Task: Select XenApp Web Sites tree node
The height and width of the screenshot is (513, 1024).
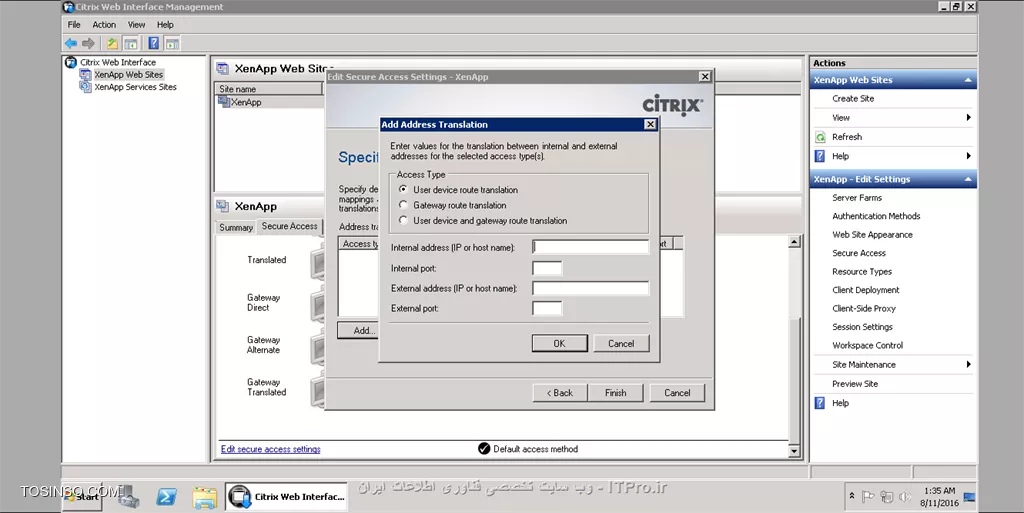Action: 128,74
